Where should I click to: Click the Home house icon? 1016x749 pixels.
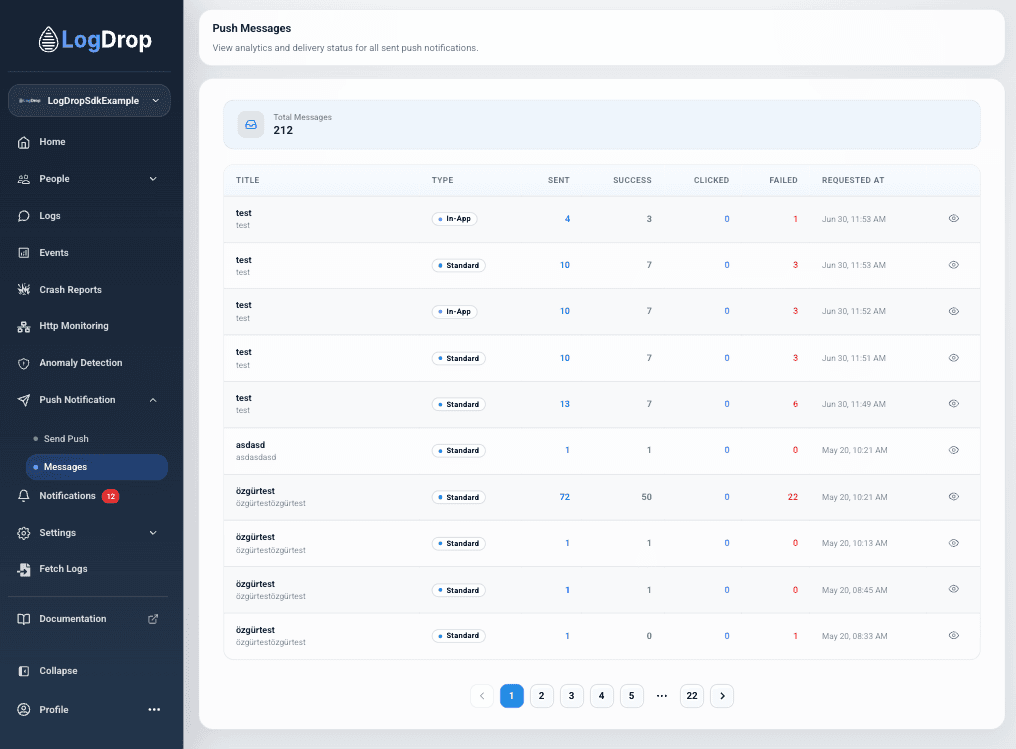coord(24,143)
